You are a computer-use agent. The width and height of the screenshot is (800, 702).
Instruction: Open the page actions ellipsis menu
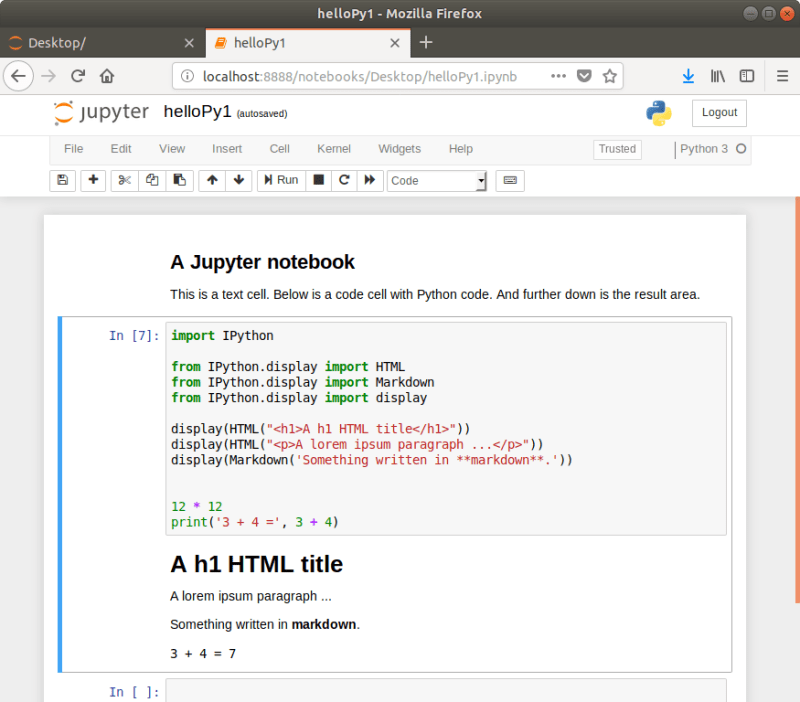pyautogui.click(x=558, y=75)
